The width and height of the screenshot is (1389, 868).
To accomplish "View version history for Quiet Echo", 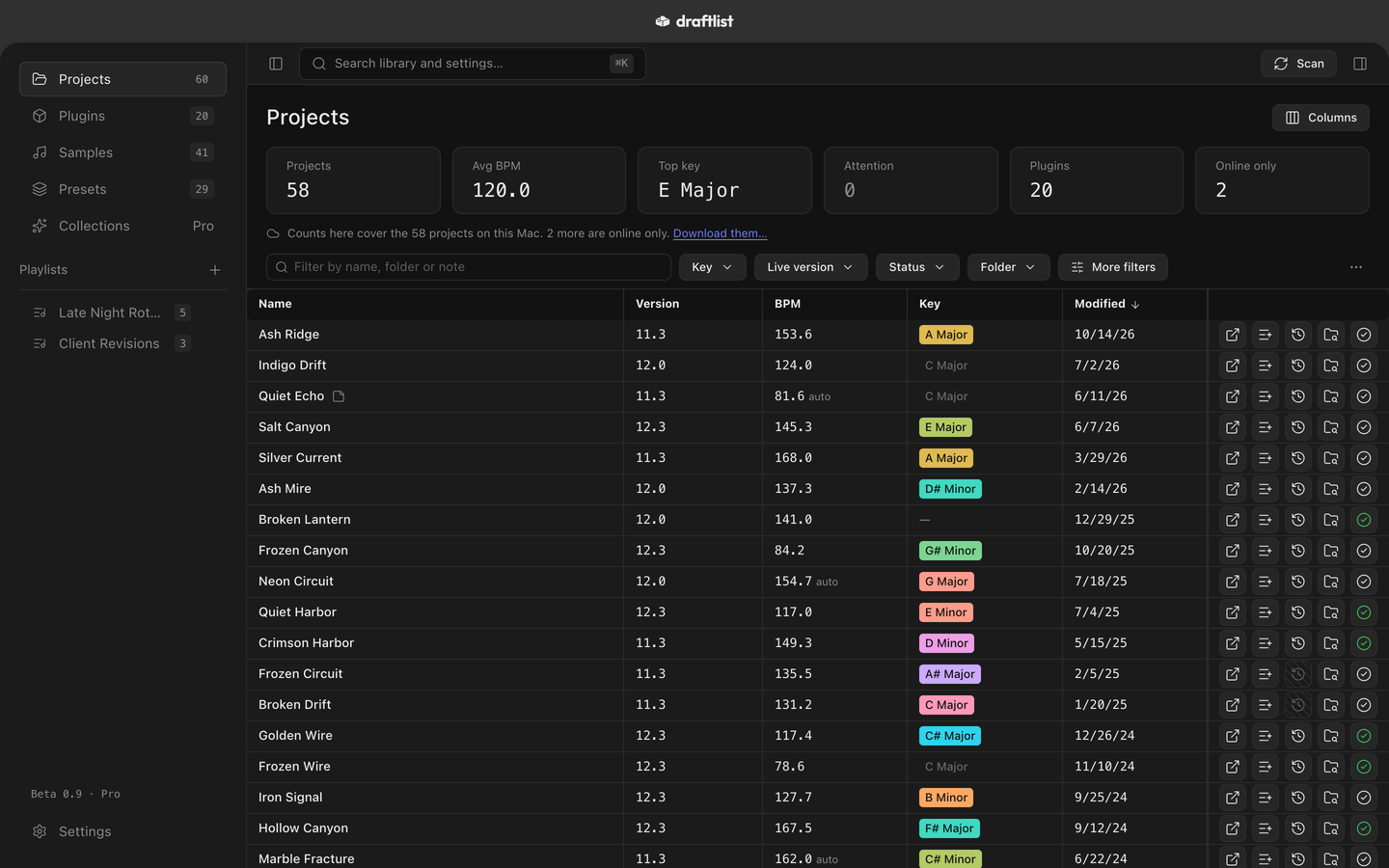I will [1298, 396].
